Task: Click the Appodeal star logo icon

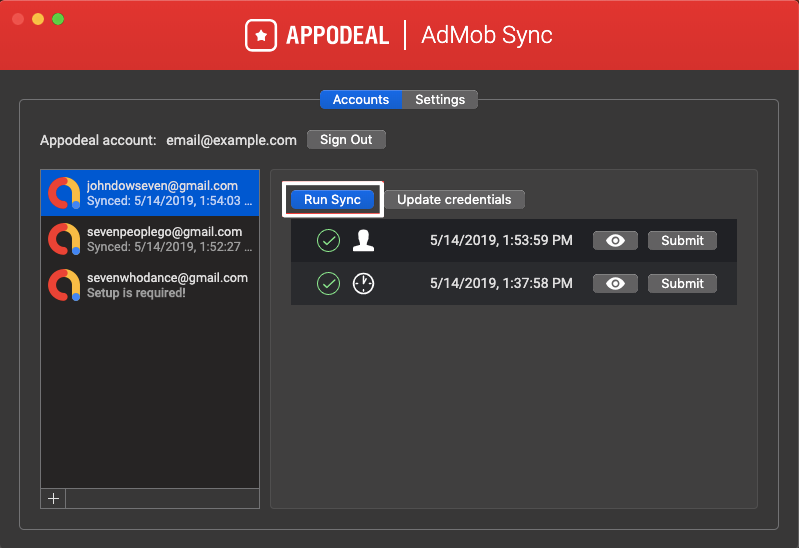Action: (x=261, y=36)
